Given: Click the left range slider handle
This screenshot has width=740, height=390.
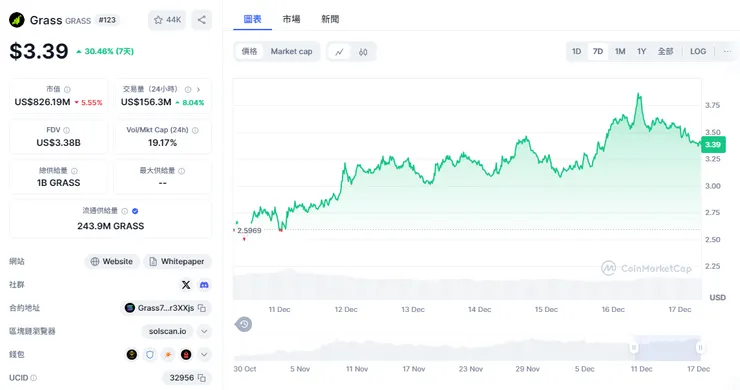Looking at the screenshot, I should [634, 348].
